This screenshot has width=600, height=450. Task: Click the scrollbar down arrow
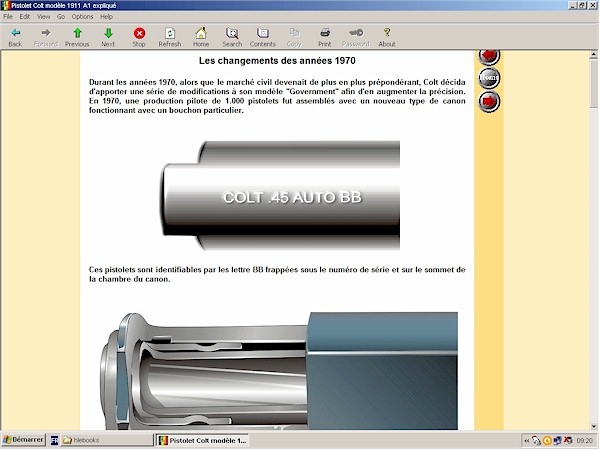pos(593,426)
